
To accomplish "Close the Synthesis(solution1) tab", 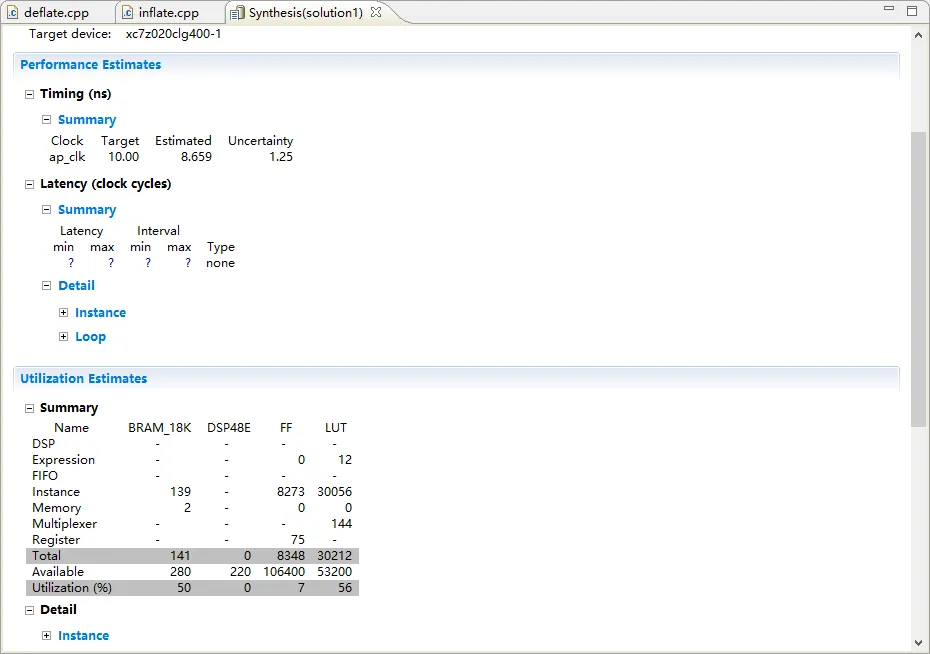I will pos(376,12).
